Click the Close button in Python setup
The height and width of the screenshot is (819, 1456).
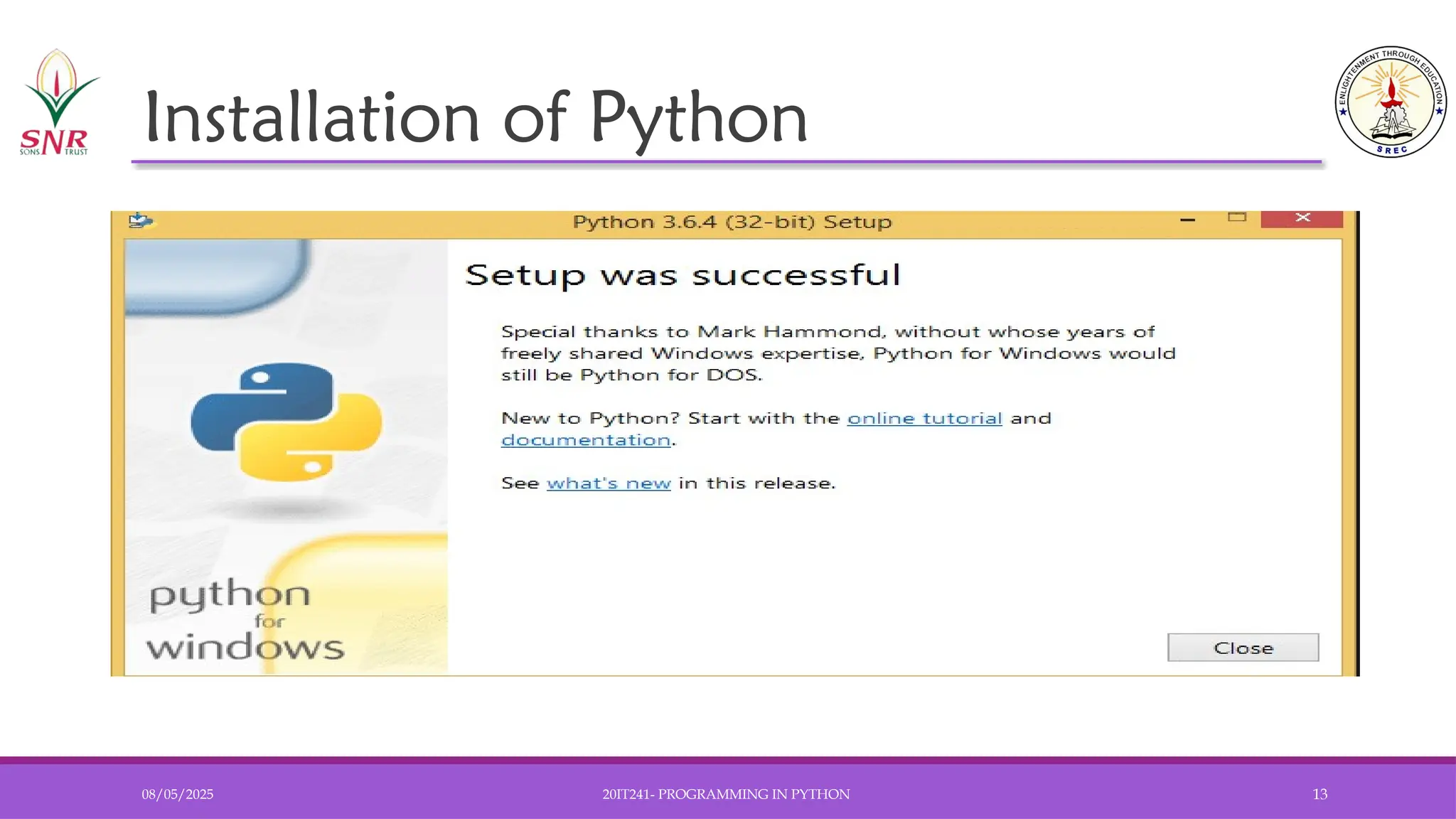1243,648
